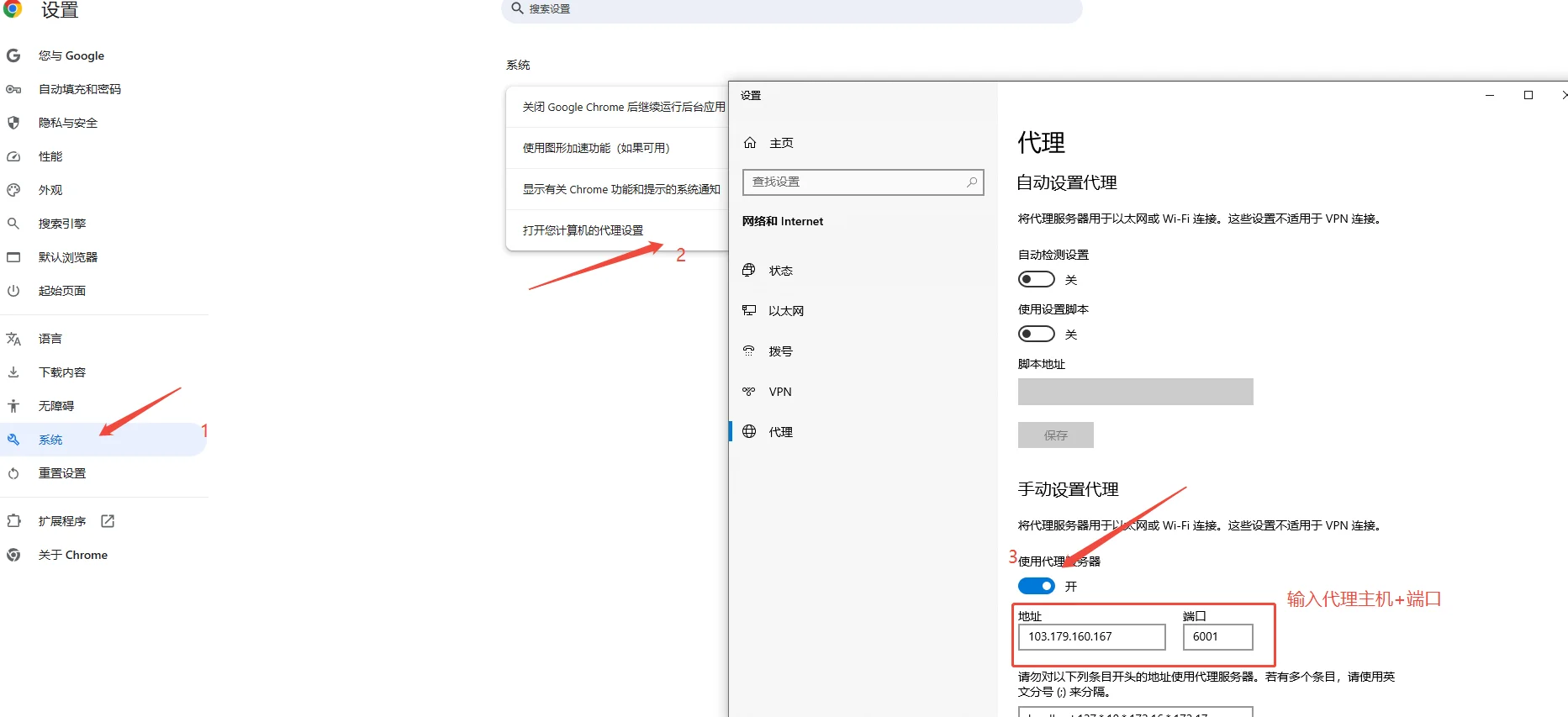Click the speedometer icon for 性能
The image size is (1568, 717).
[x=13, y=156]
